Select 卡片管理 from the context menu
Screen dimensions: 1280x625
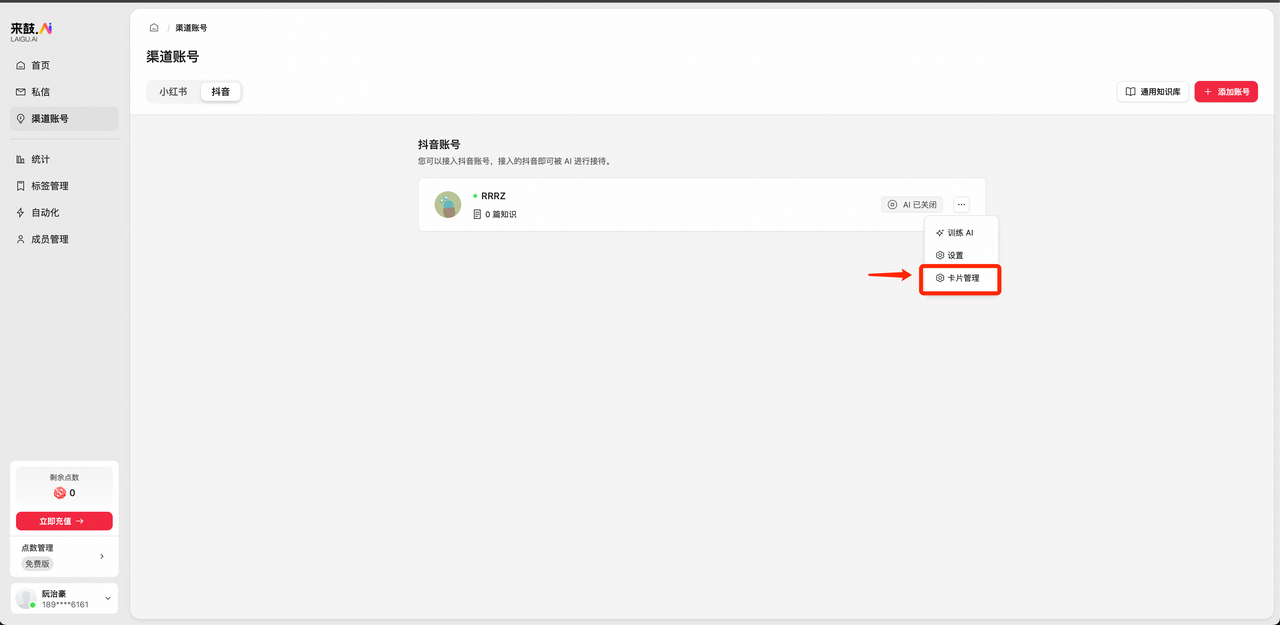[x=960, y=280]
